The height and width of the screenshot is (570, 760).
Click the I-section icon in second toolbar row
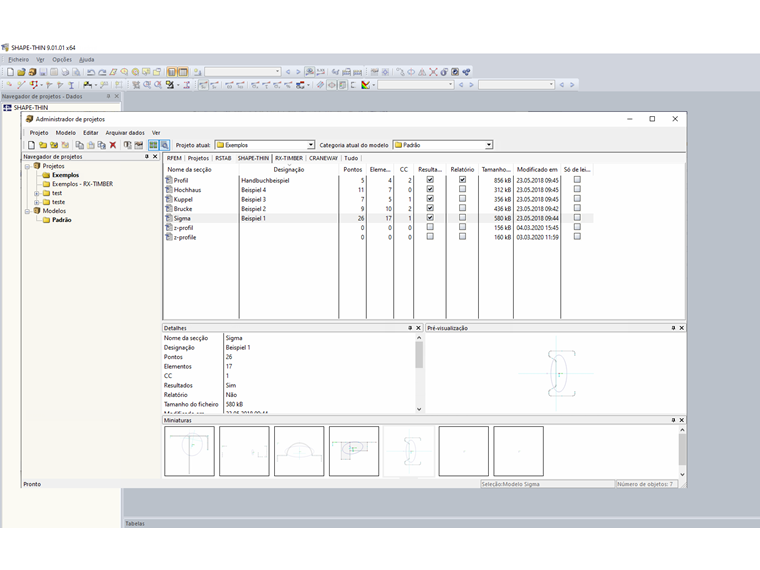tap(71, 85)
